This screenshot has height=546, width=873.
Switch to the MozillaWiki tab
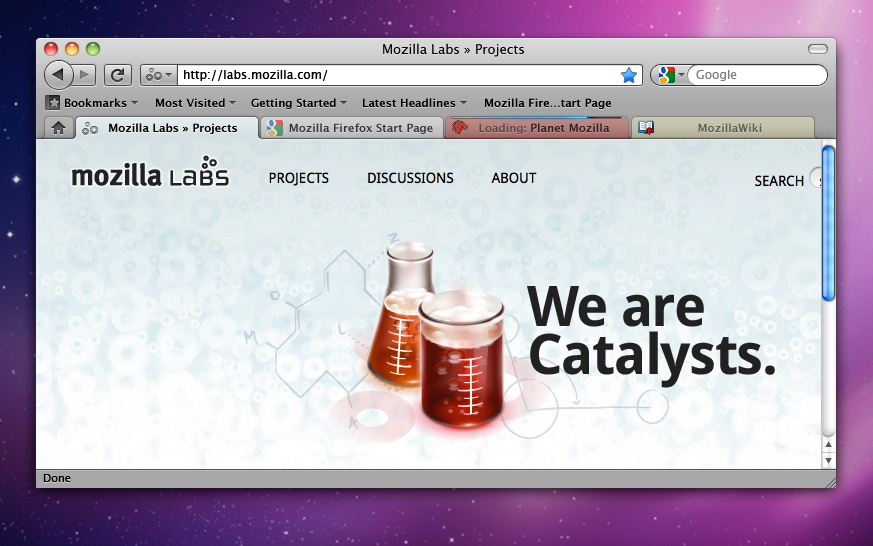point(722,128)
